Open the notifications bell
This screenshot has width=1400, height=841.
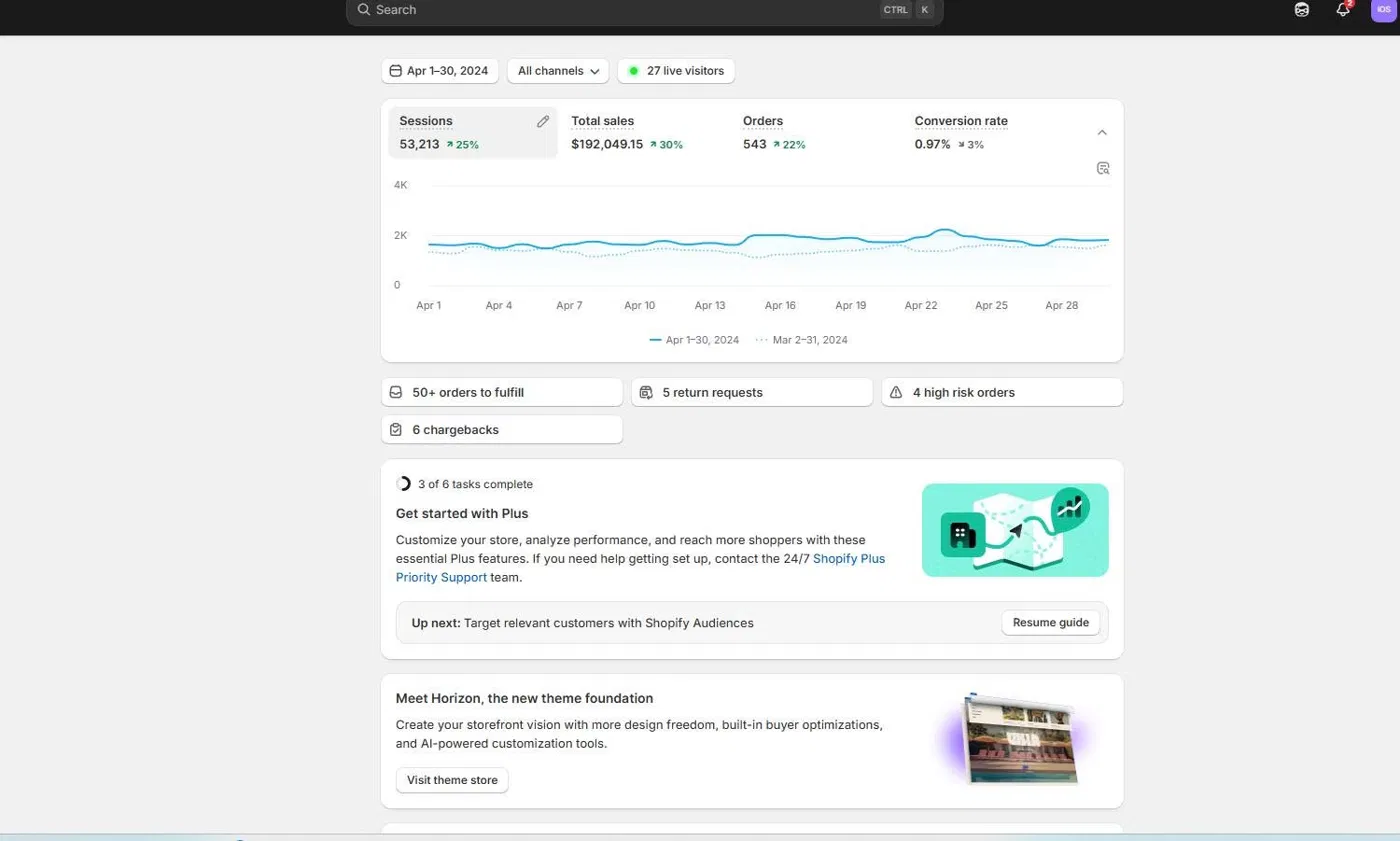(1343, 9)
